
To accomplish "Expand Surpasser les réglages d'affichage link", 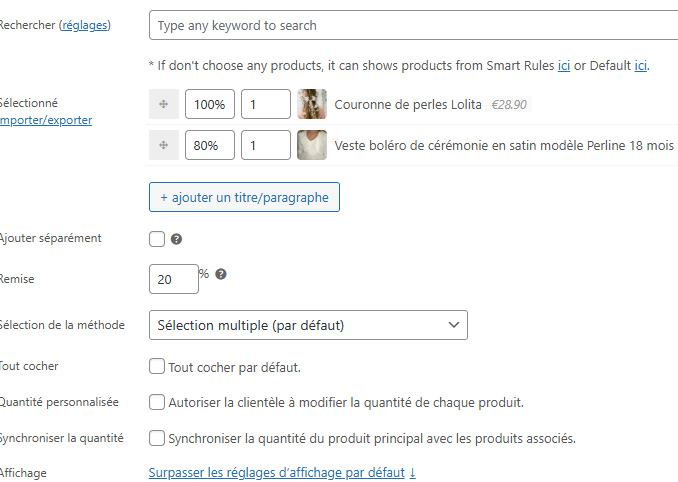I will (x=282, y=472).
